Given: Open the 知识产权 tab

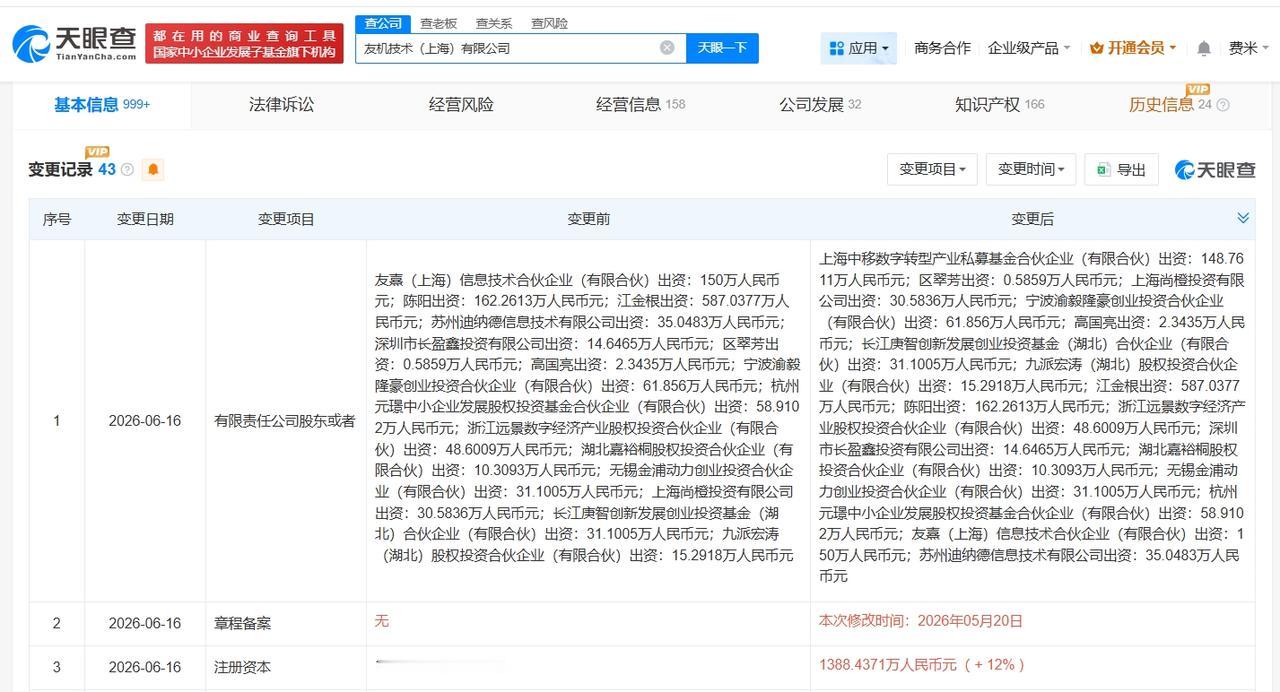Looking at the screenshot, I should [x=999, y=105].
